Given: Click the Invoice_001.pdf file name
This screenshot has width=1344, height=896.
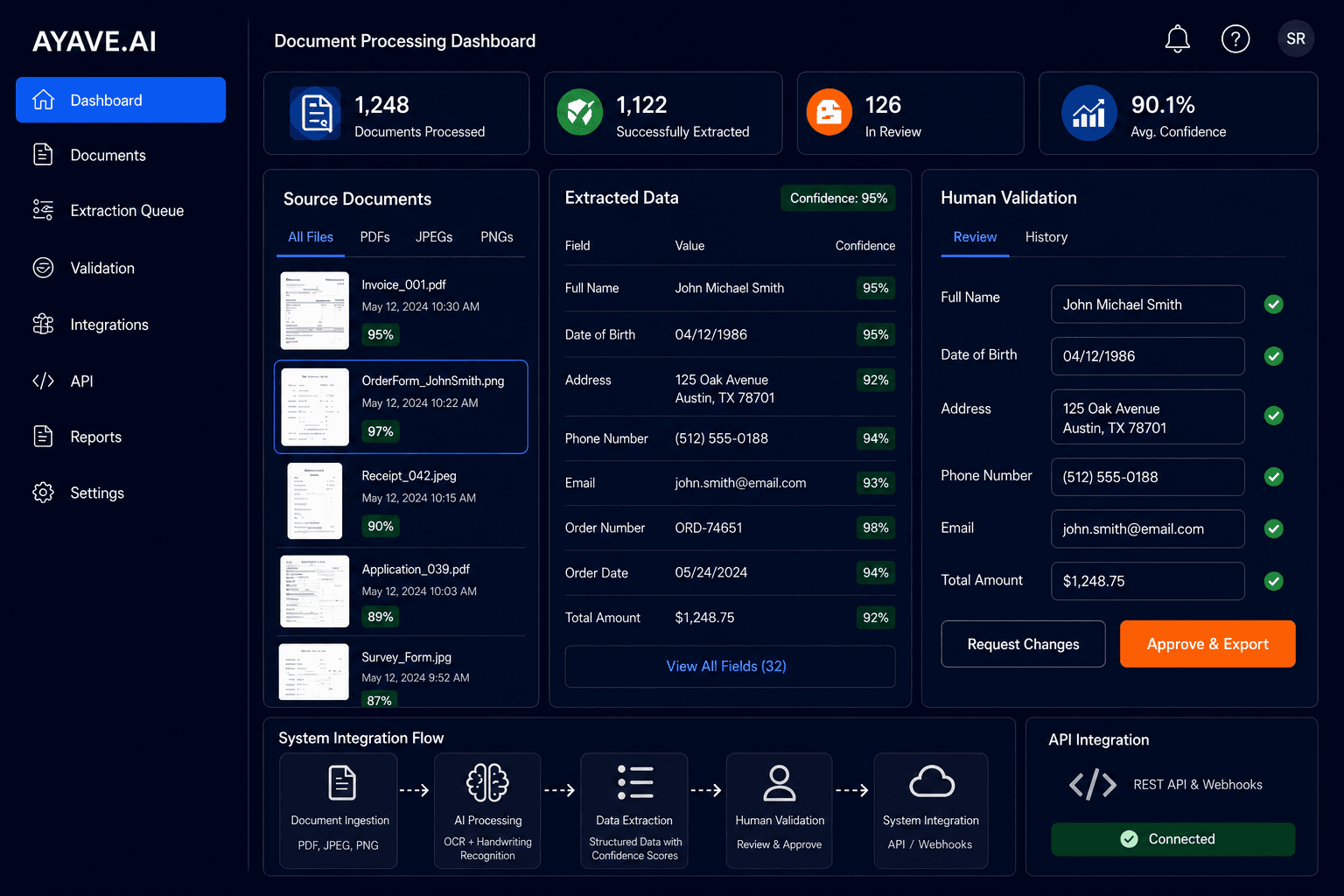Looking at the screenshot, I should [403, 285].
